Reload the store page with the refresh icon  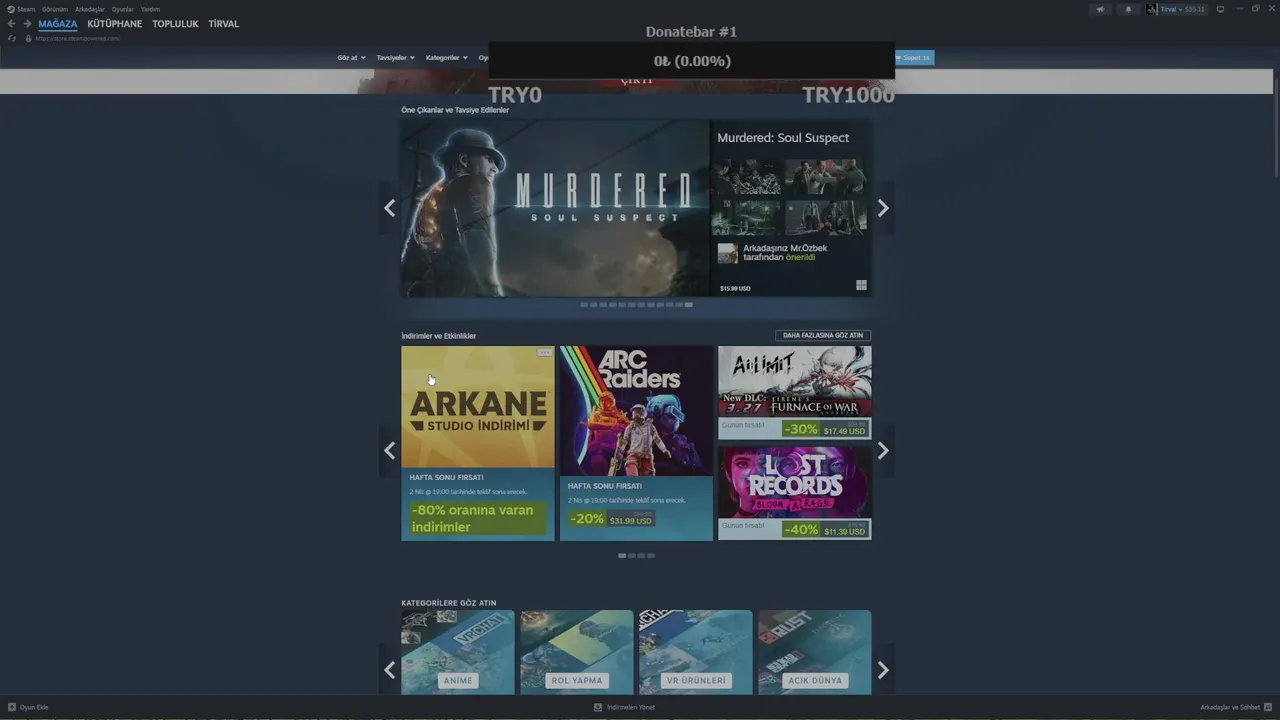pyautogui.click(x=12, y=38)
